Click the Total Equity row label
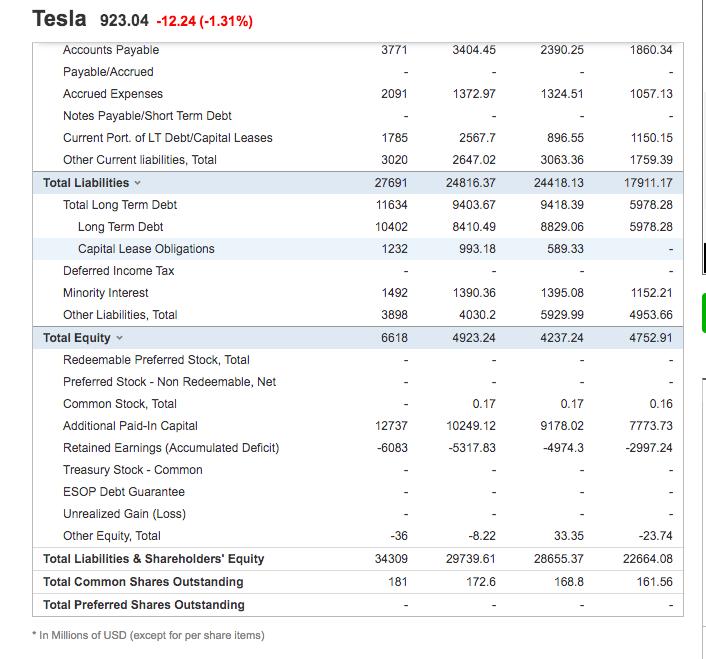 point(77,338)
